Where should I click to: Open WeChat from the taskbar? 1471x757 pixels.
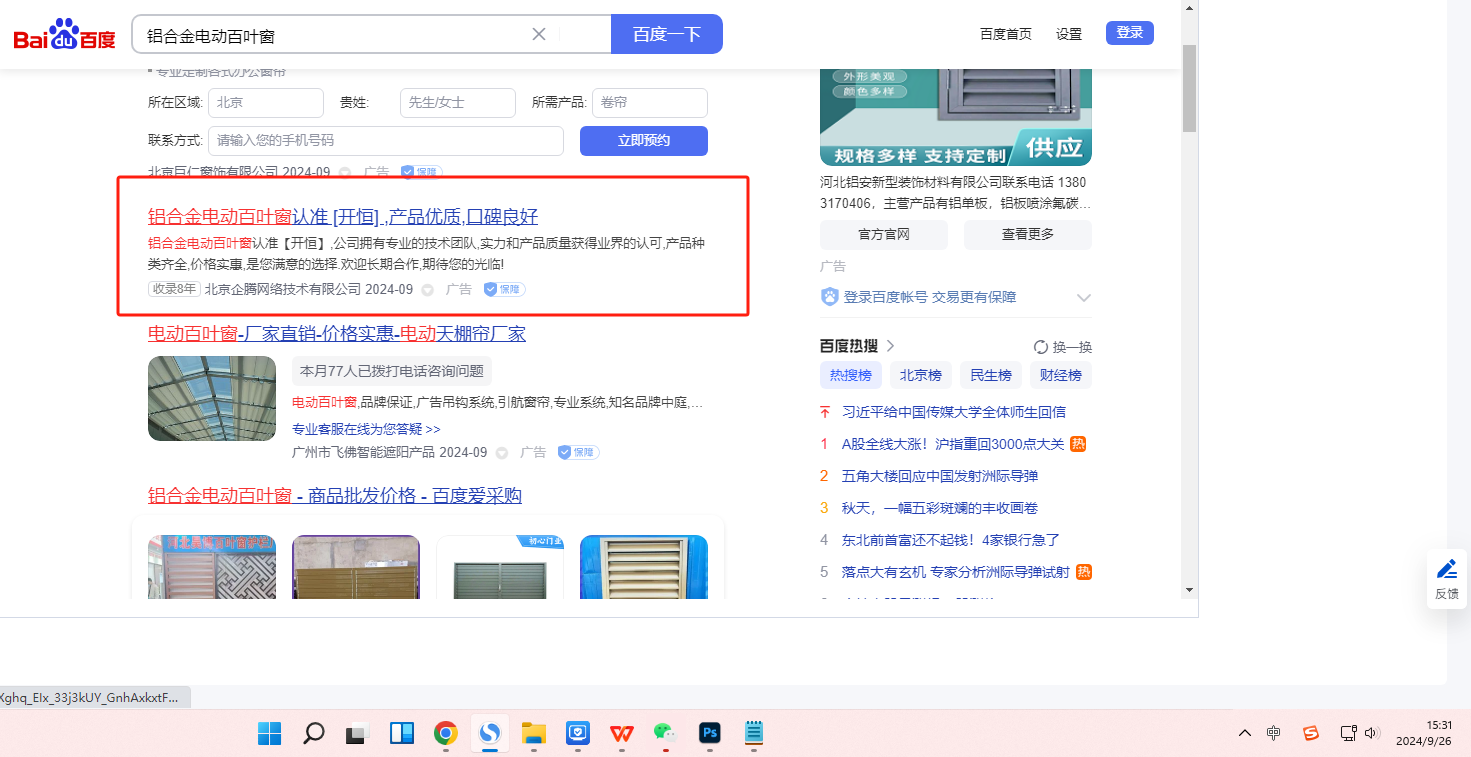pos(665,734)
